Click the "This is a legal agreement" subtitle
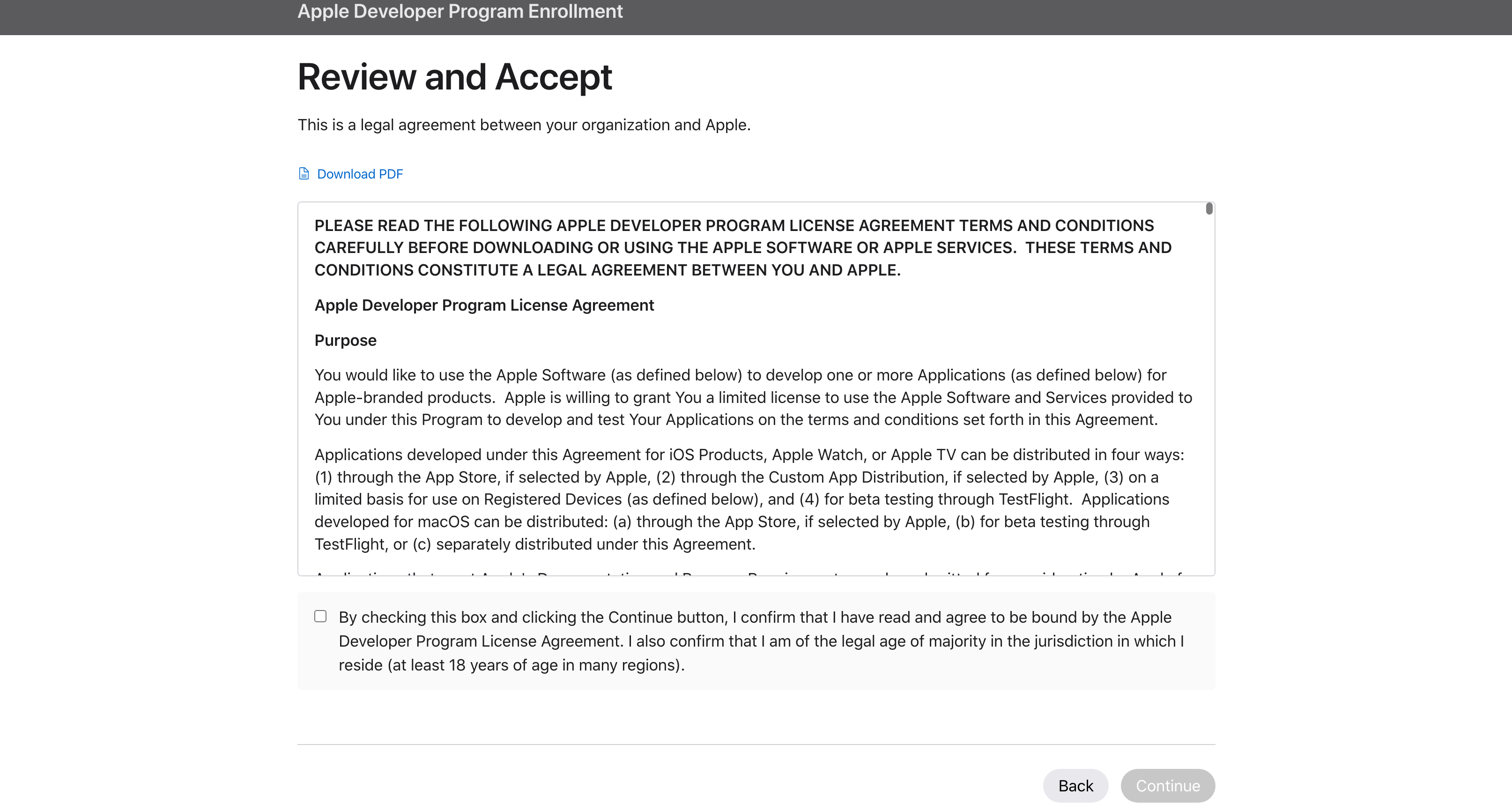 (524, 125)
